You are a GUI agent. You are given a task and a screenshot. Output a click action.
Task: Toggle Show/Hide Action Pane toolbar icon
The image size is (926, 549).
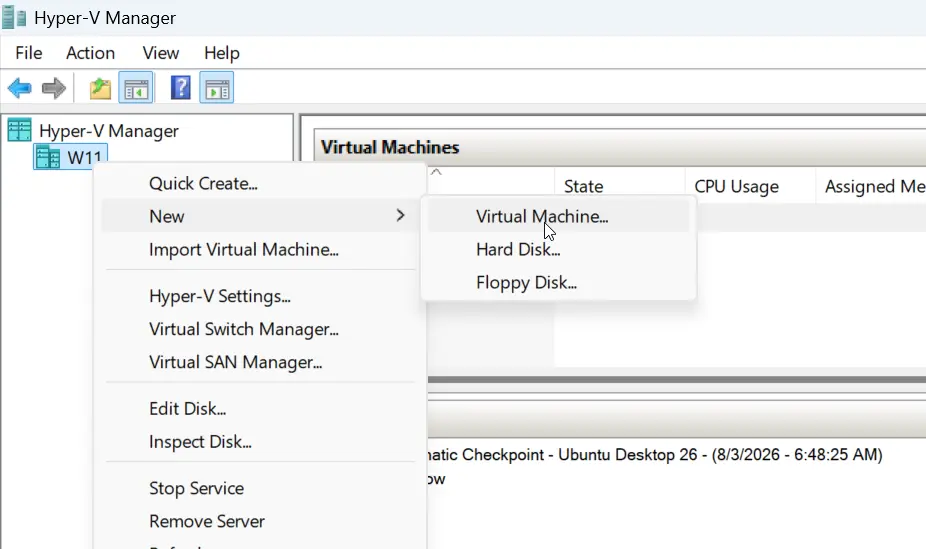(217, 88)
